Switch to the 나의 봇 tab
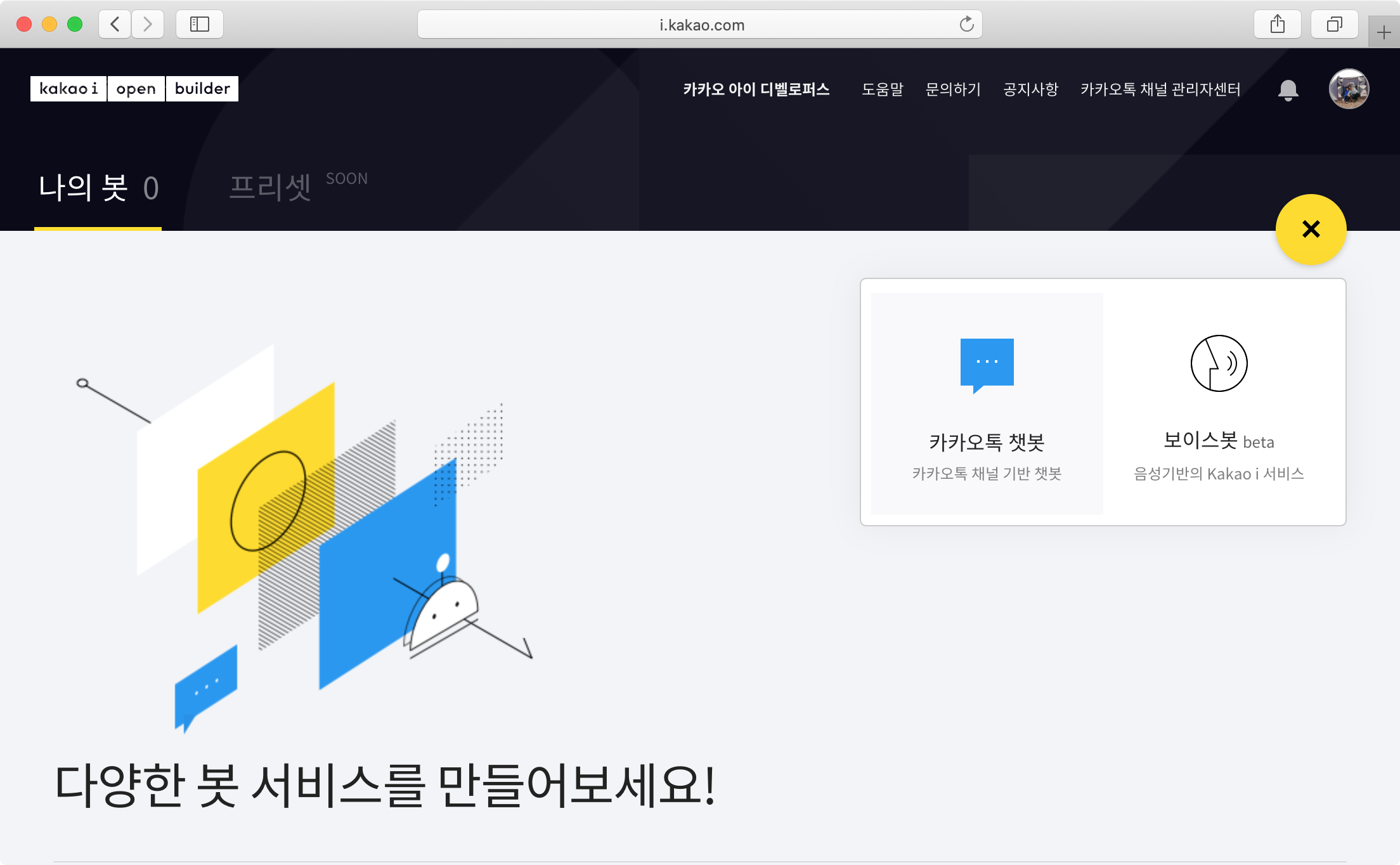Viewport: 1400px width, 865px height. (98, 188)
